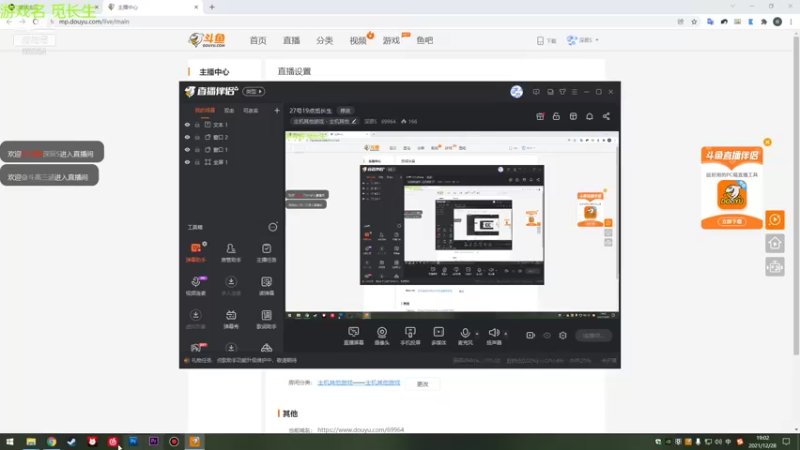
Task: Open Chrome tab search chevron
Action: [x=733, y=6]
